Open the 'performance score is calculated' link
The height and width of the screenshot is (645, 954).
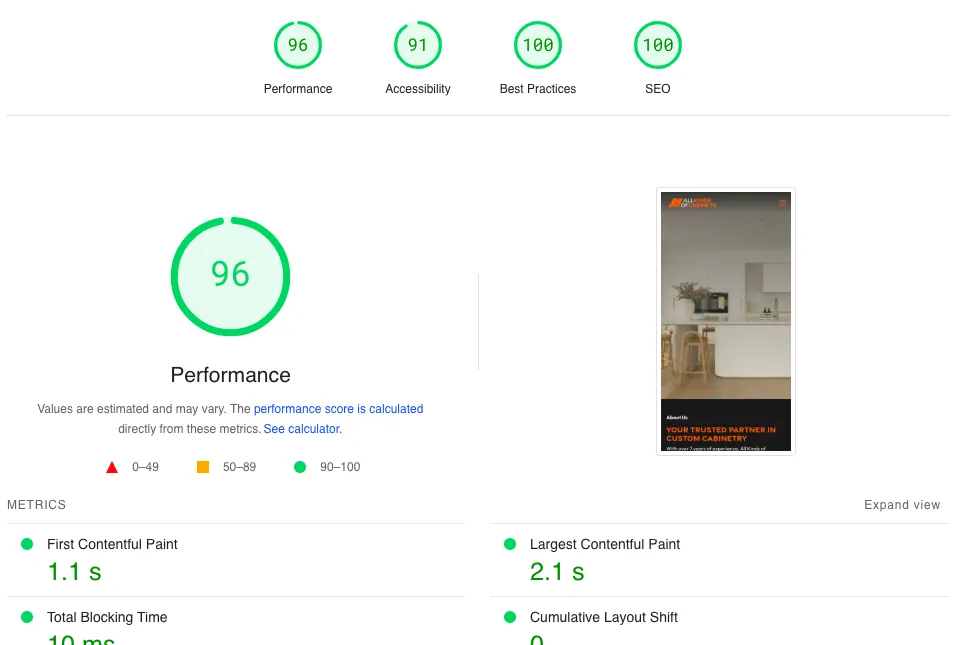[338, 409]
